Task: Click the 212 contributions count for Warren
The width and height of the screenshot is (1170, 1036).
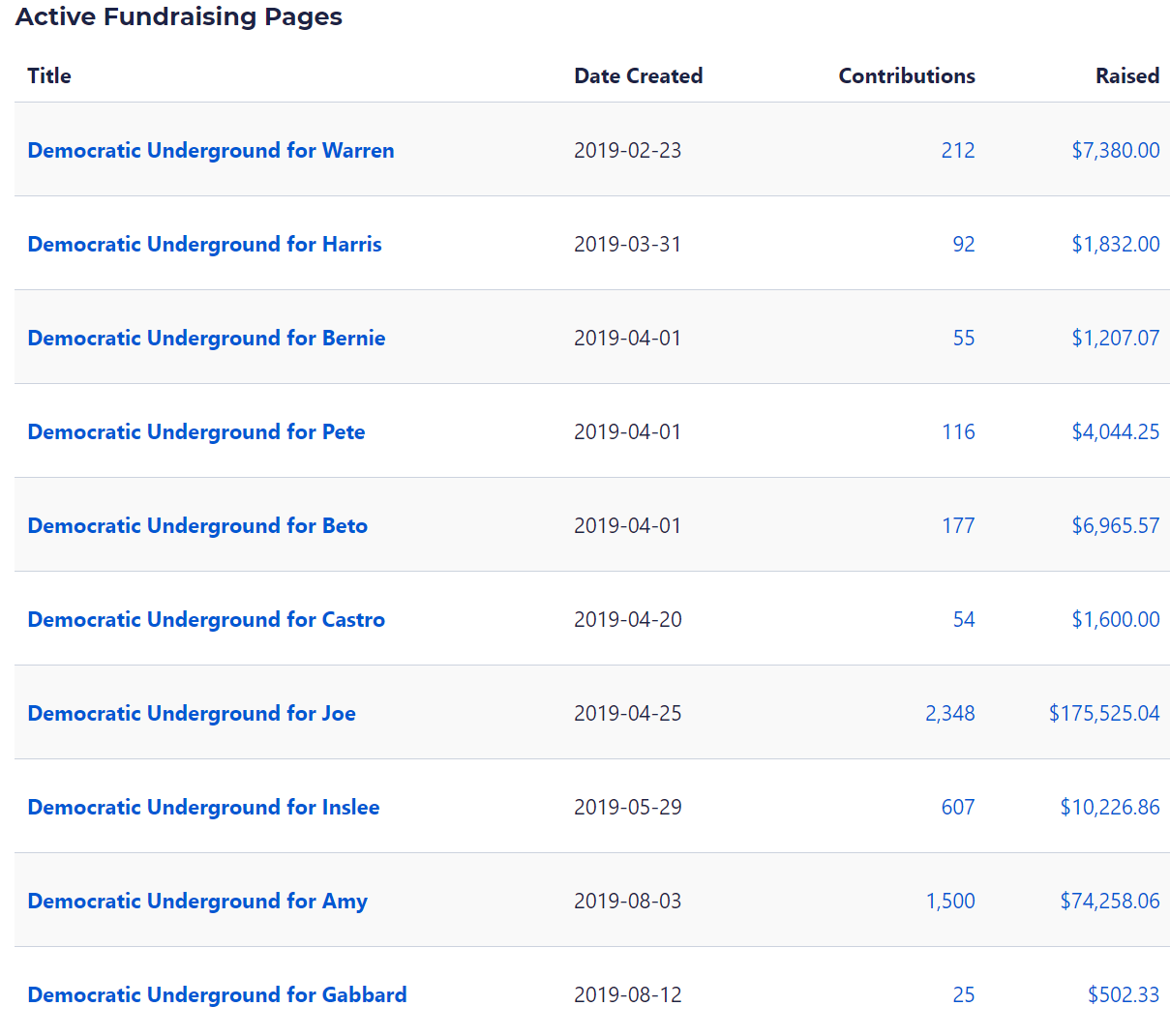Action: [x=957, y=150]
